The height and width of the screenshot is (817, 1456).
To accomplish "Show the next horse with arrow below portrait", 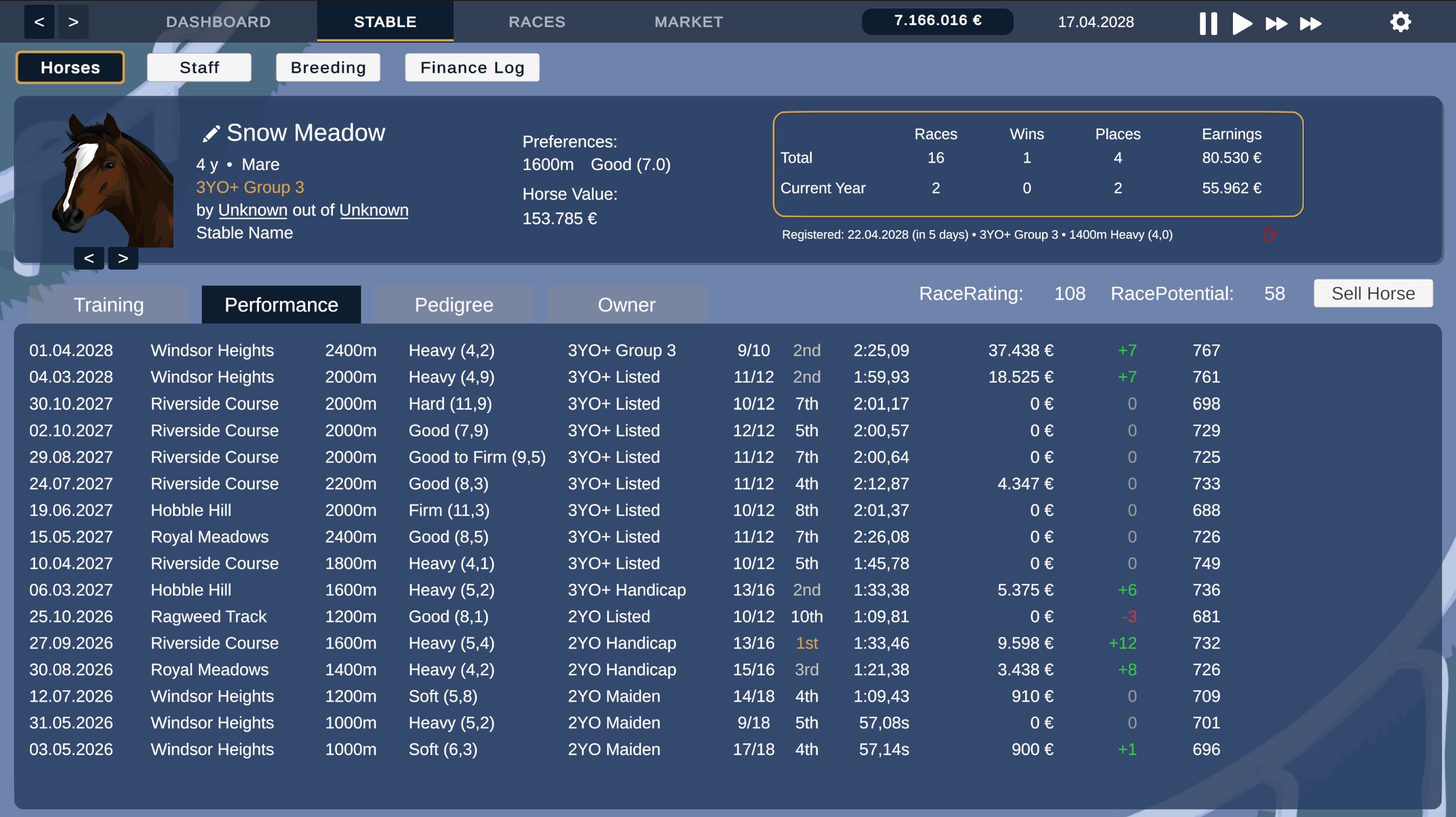I will point(122,258).
